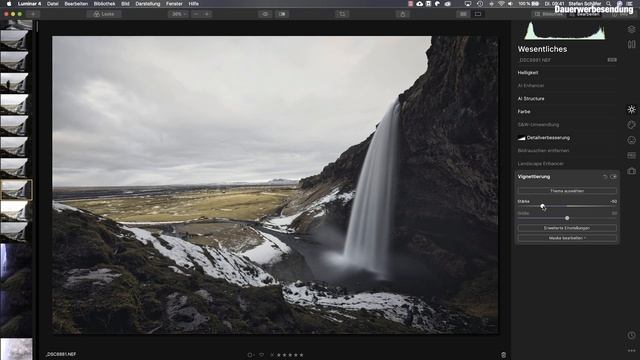Click the Stärke slider handle
The image size is (640, 360).
(x=542, y=206)
